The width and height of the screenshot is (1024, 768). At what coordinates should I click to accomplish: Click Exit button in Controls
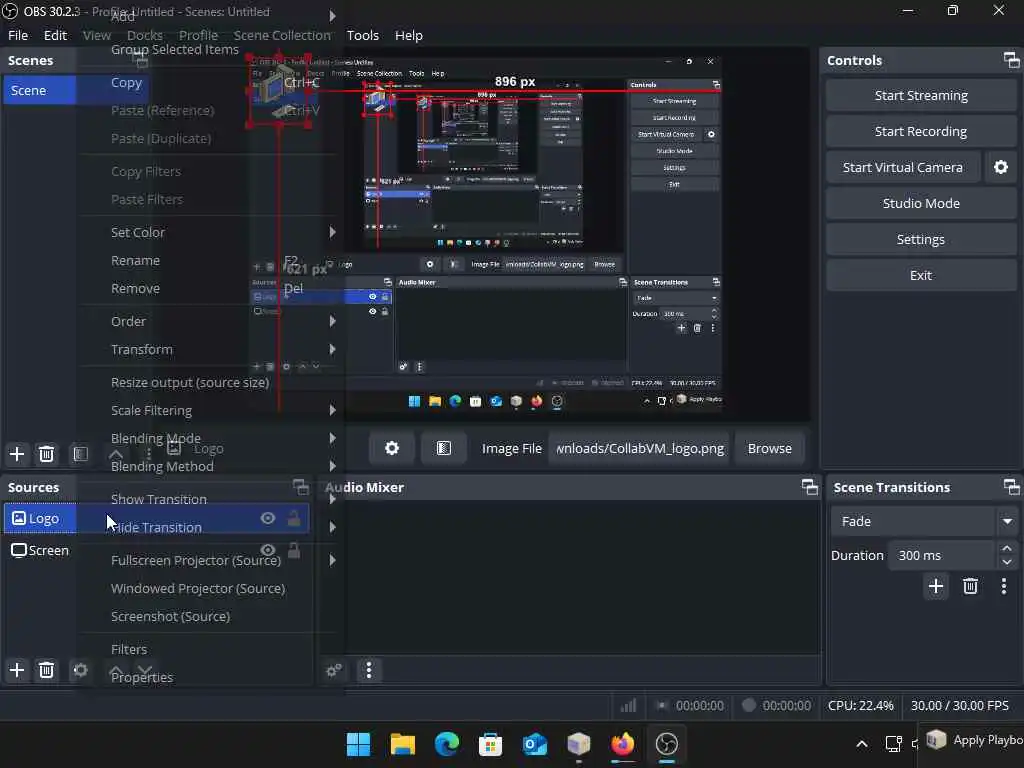tap(921, 275)
